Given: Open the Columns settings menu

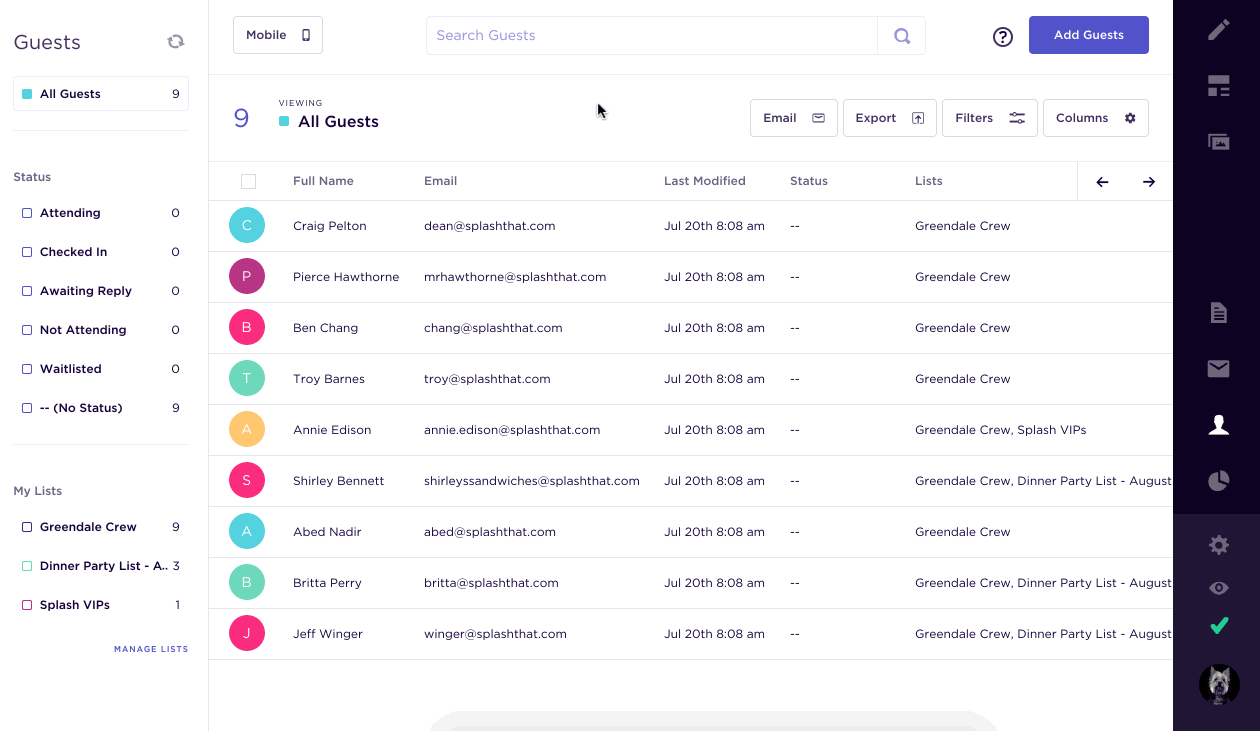Looking at the screenshot, I should (x=1096, y=118).
